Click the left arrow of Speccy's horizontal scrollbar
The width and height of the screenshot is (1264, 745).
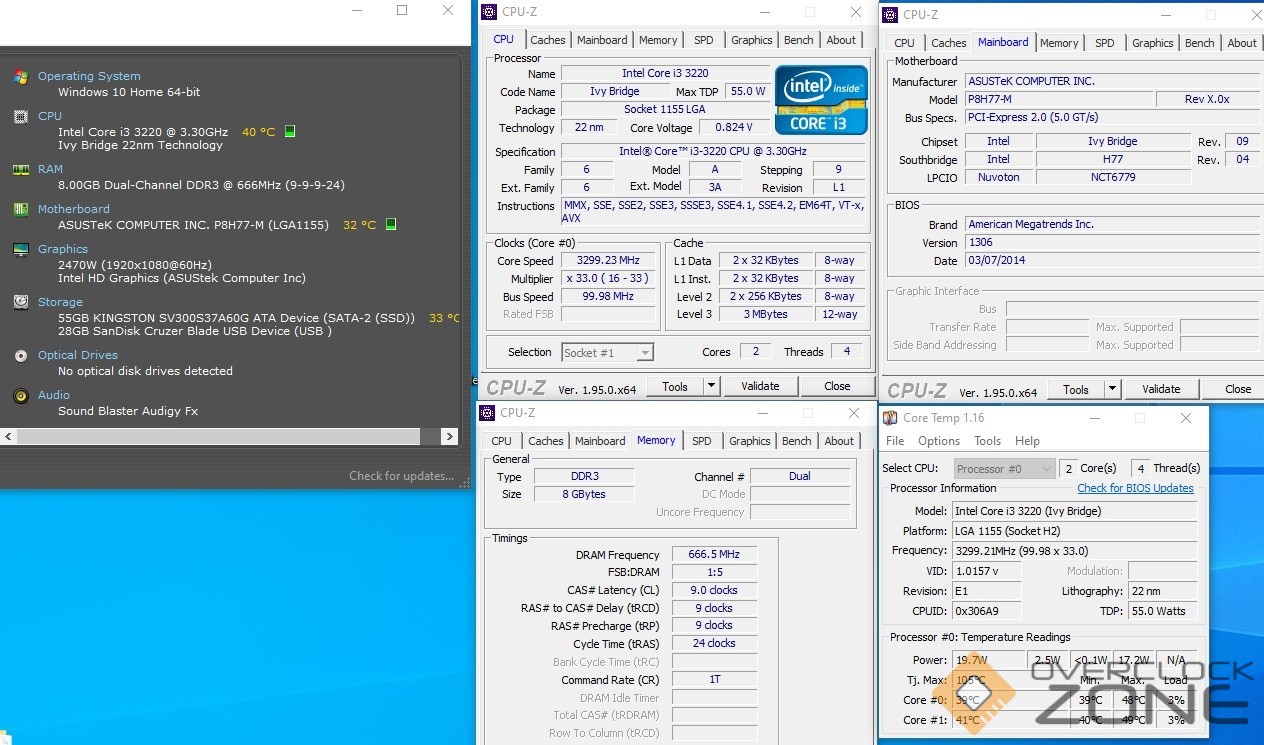[x=8, y=437]
